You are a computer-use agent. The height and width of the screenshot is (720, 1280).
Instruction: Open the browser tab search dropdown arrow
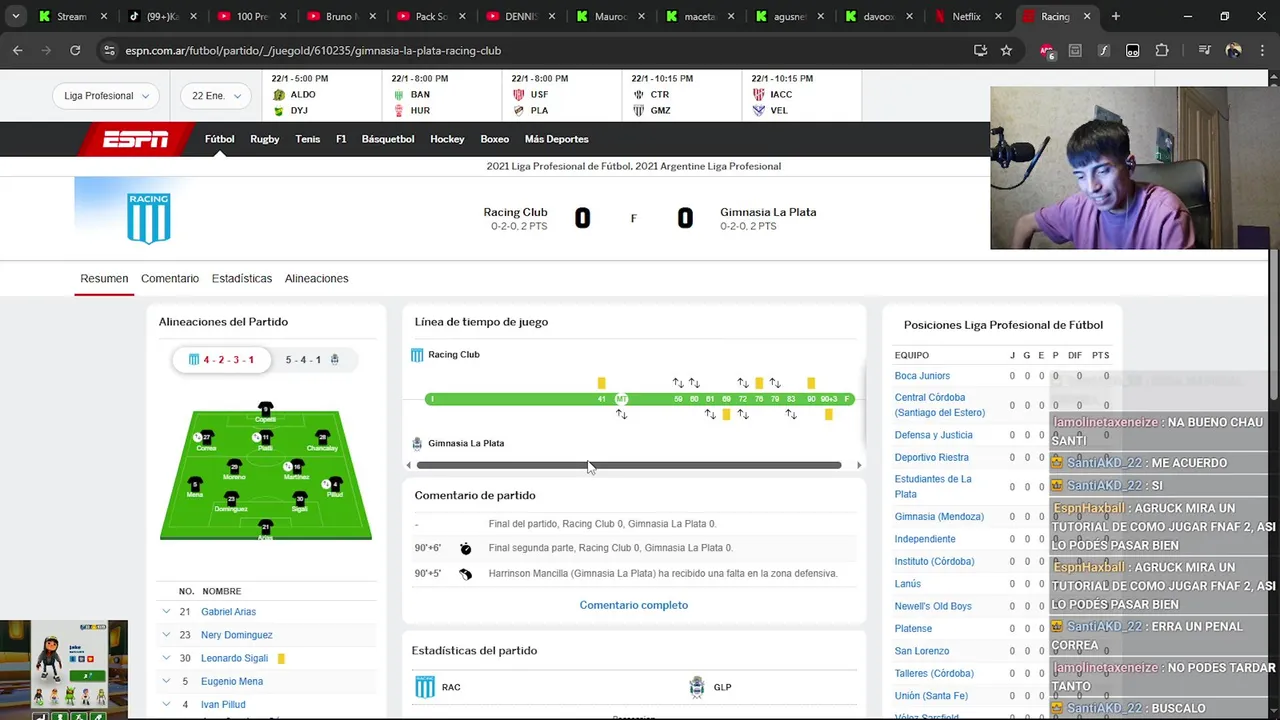(15, 16)
